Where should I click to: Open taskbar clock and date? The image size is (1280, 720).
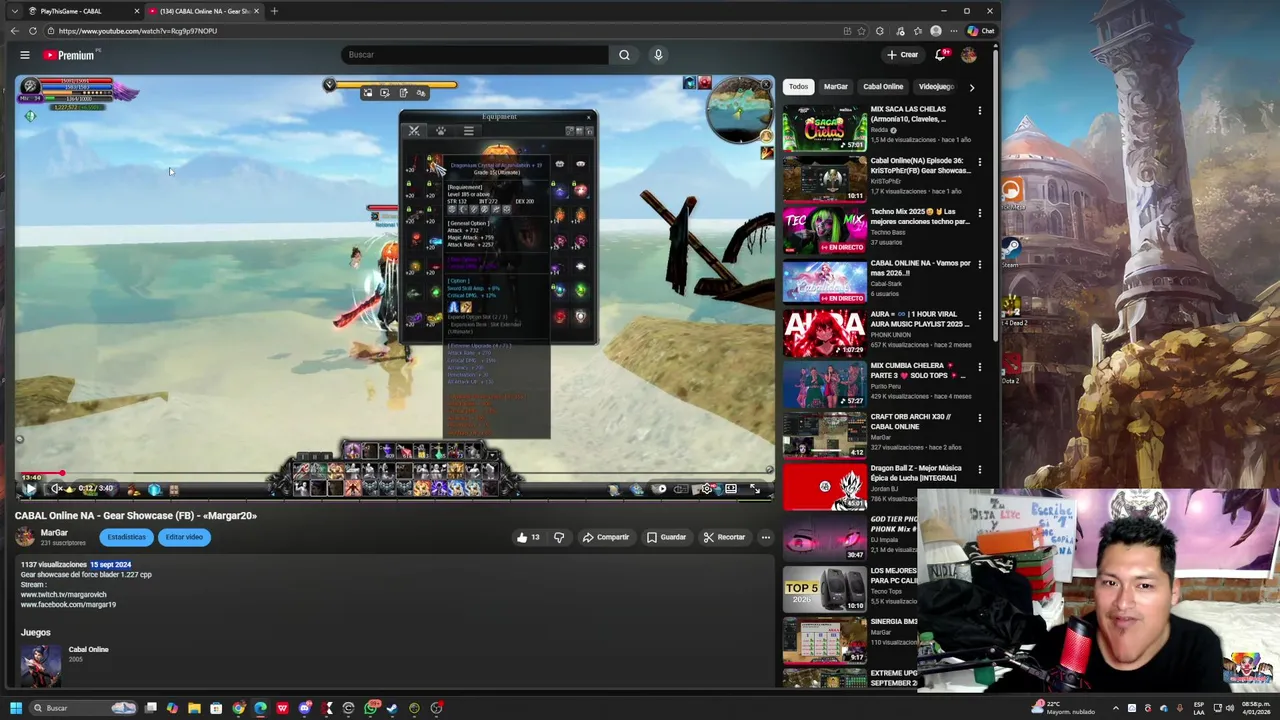(1256, 708)
